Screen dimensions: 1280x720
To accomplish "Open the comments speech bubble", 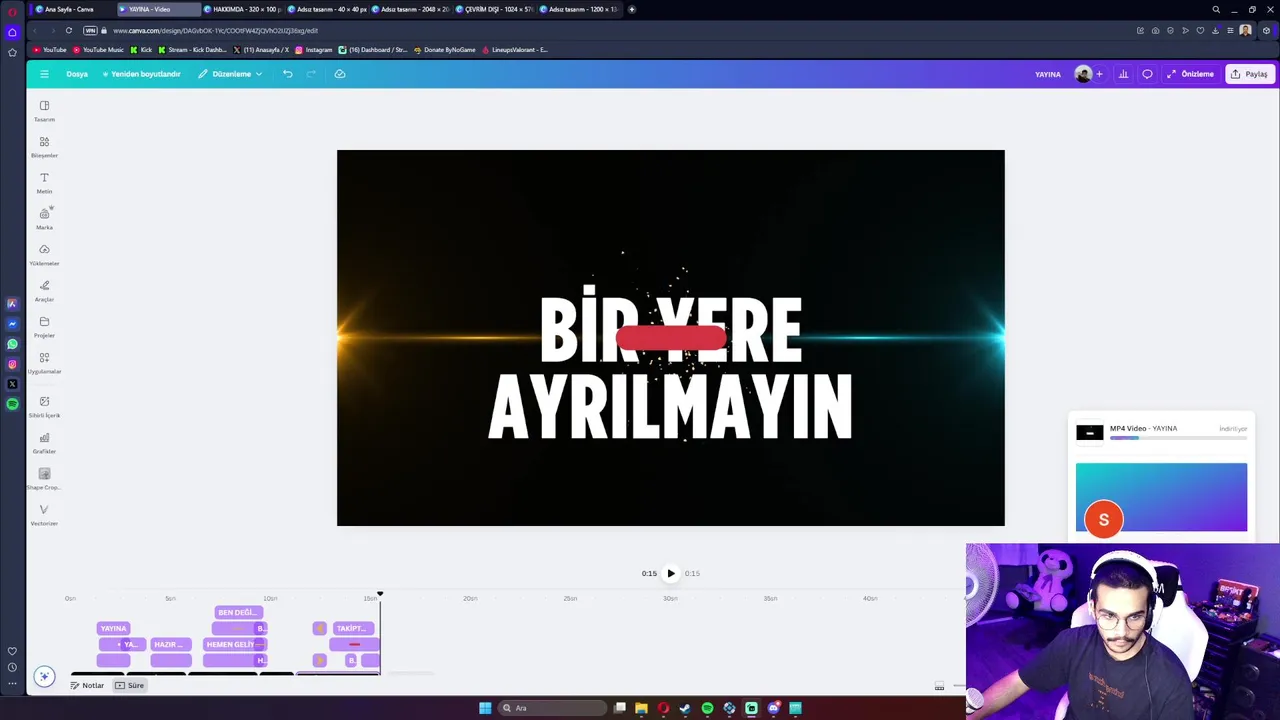I will [1147, 74].
